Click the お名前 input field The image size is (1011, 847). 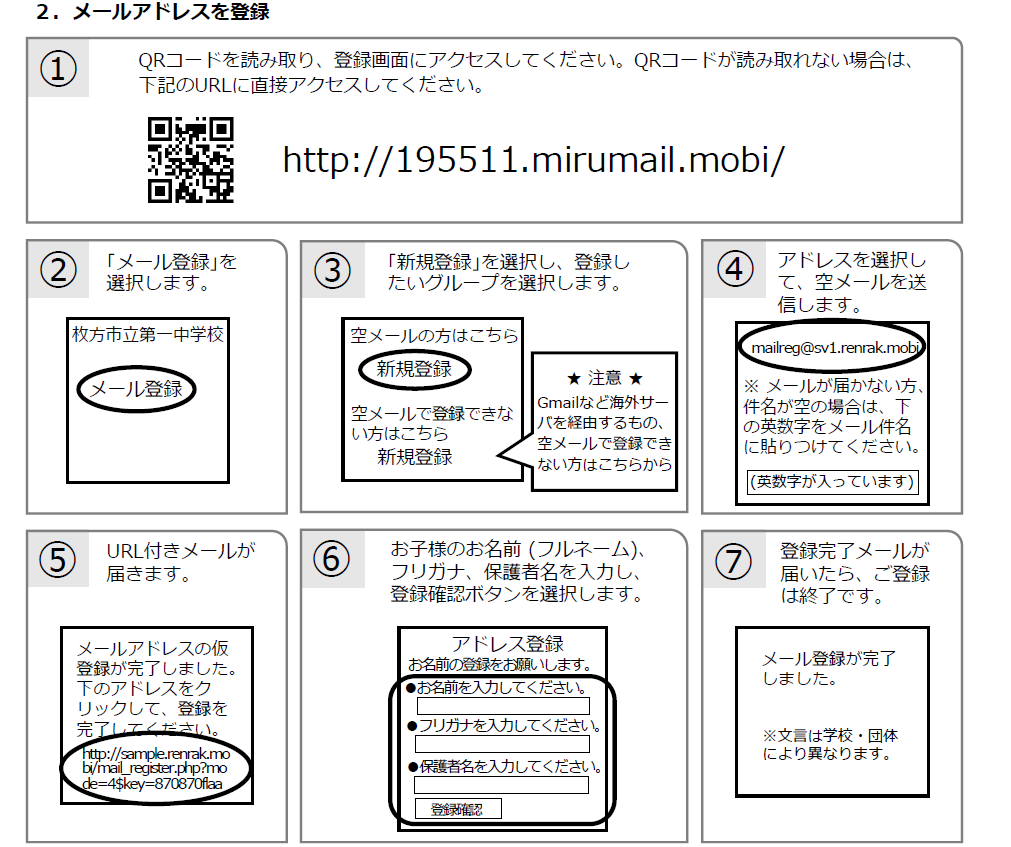pos(503,706)
